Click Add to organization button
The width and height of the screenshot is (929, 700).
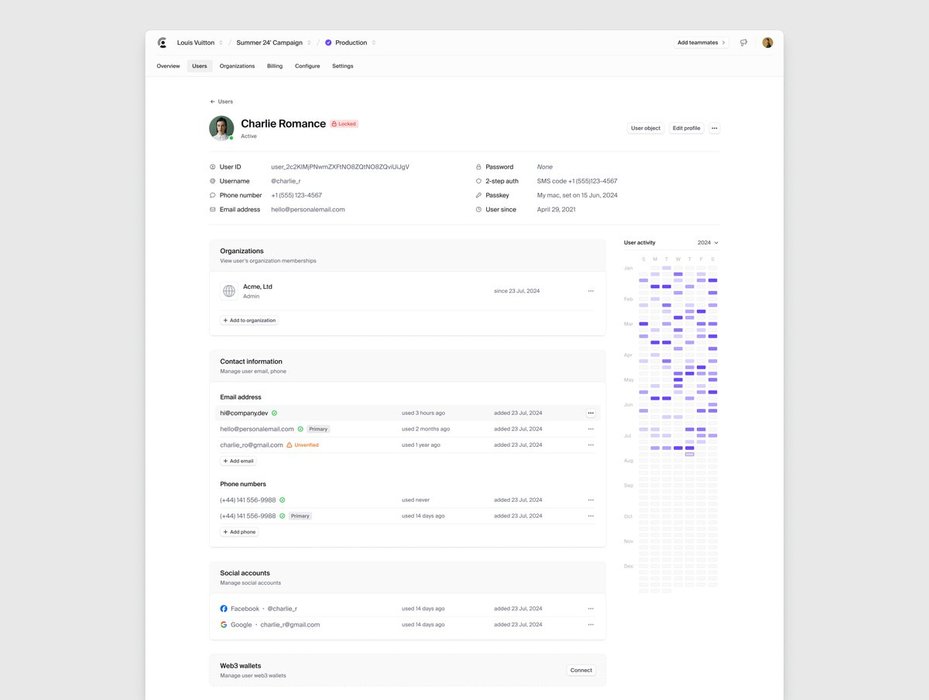(249, 320)
